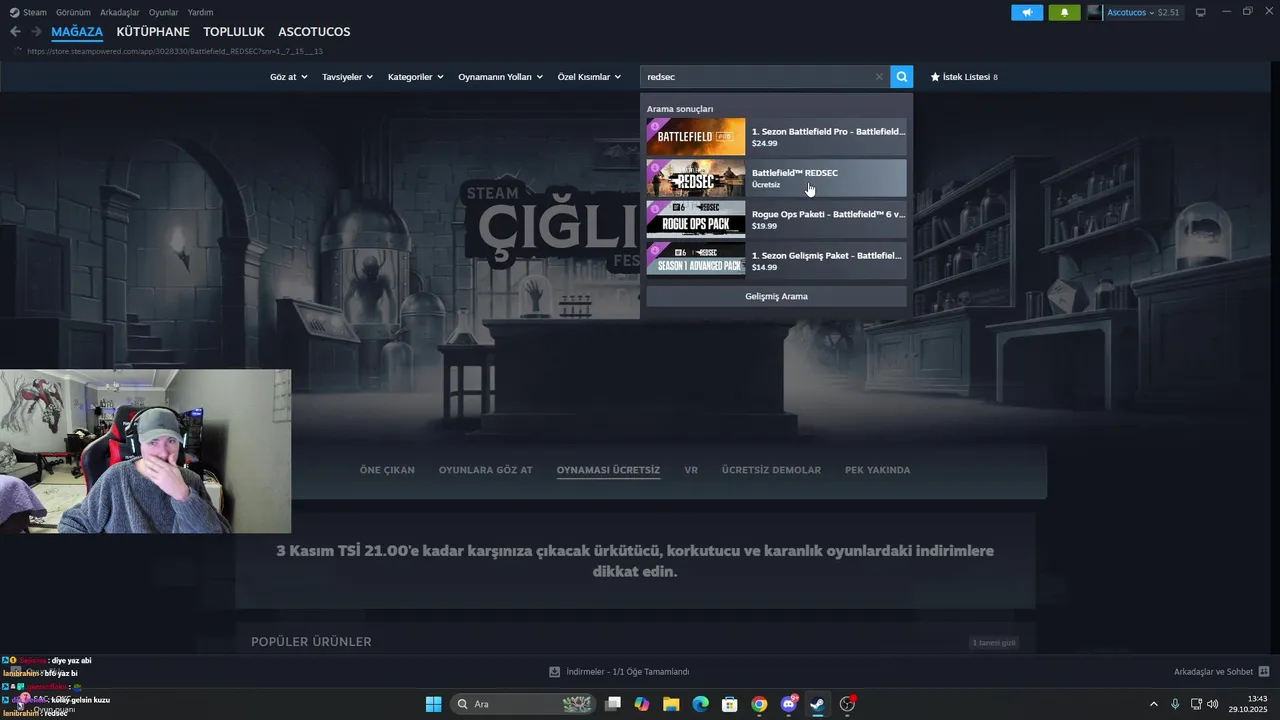Open Task View on the taskbar
Image resolution: width=1280 pixels, height=720 pixels.
(x=613, y=704)
